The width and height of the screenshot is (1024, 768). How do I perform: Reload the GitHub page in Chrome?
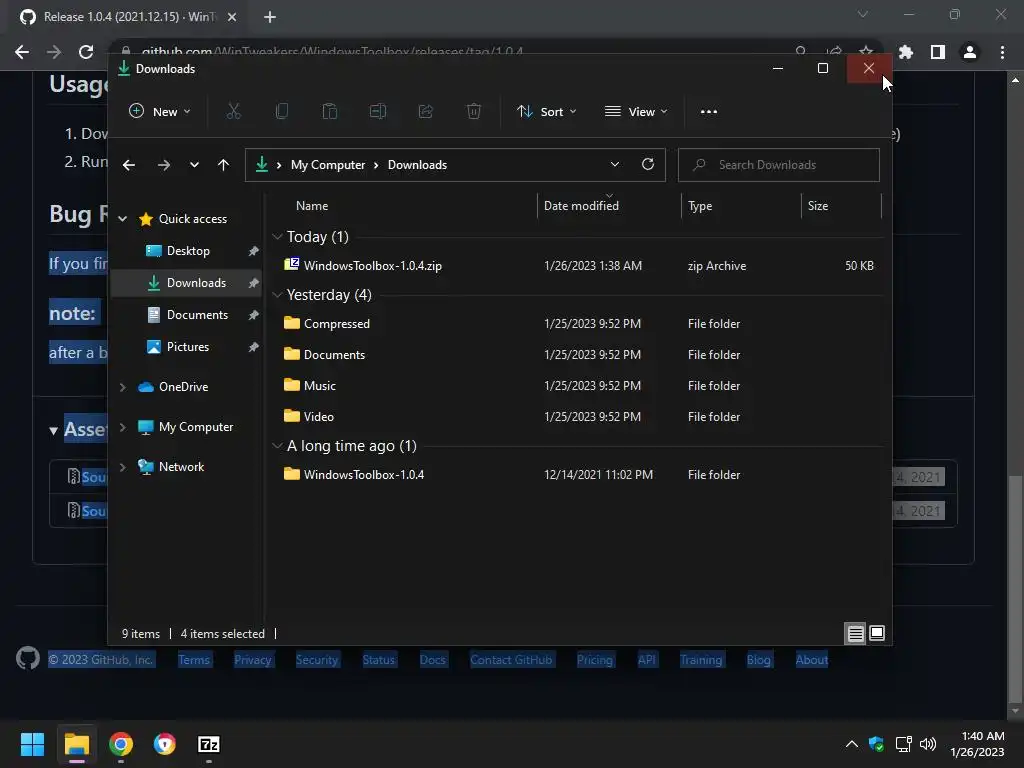coord(86,52)
